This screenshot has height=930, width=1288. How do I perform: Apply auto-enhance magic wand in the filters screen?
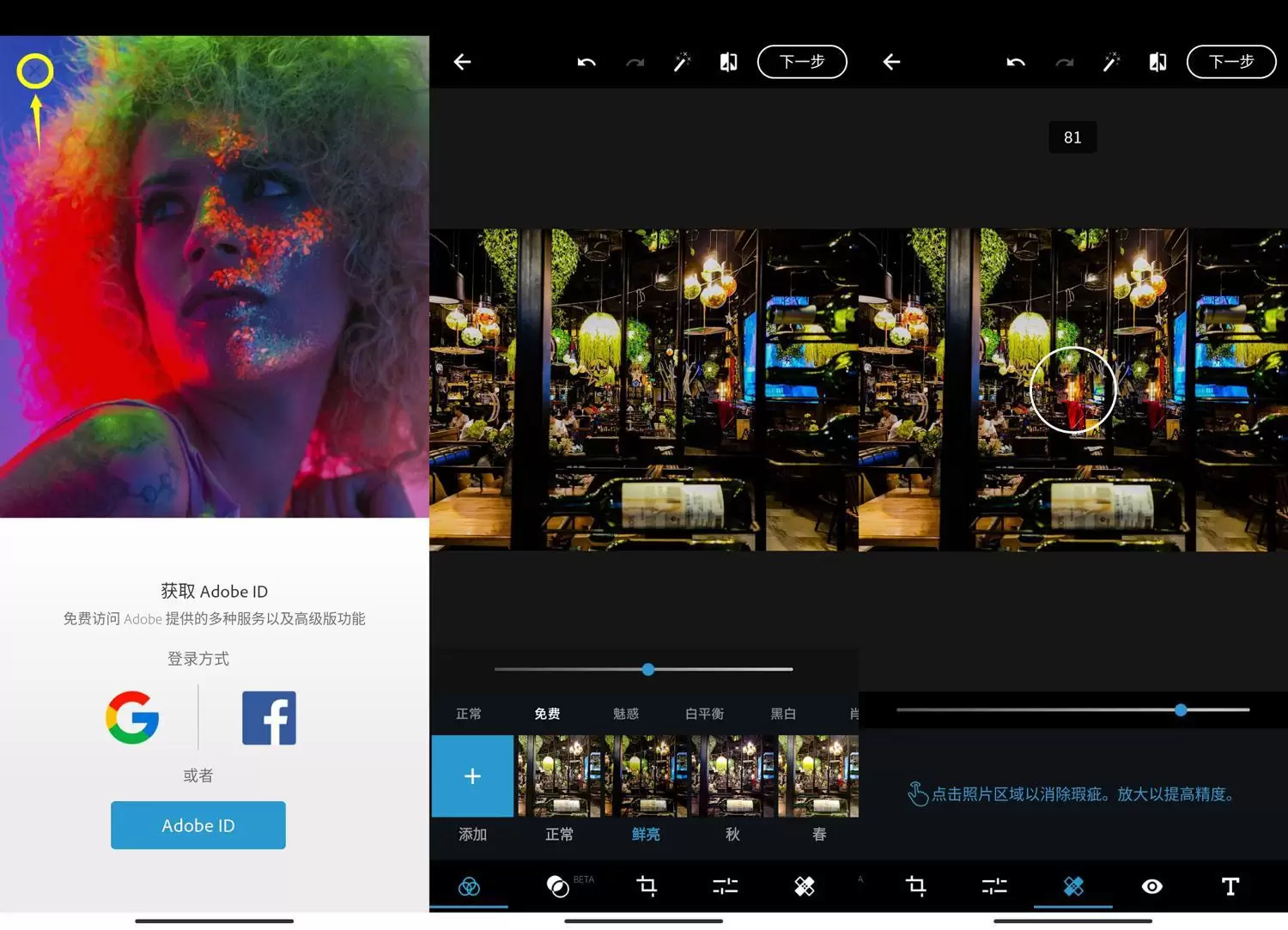[x=682, y=62]
